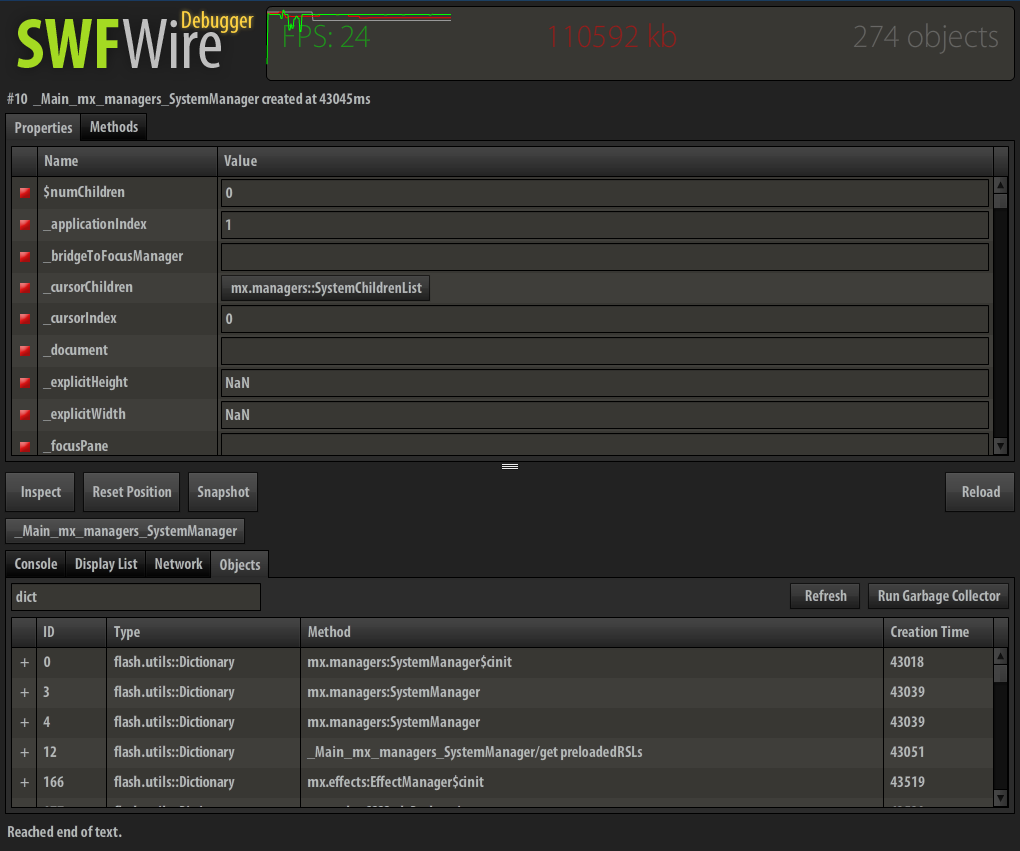Screen dimensions: 1020x851
Task: Click the Inspect button
Action: [x=40, y=492]
